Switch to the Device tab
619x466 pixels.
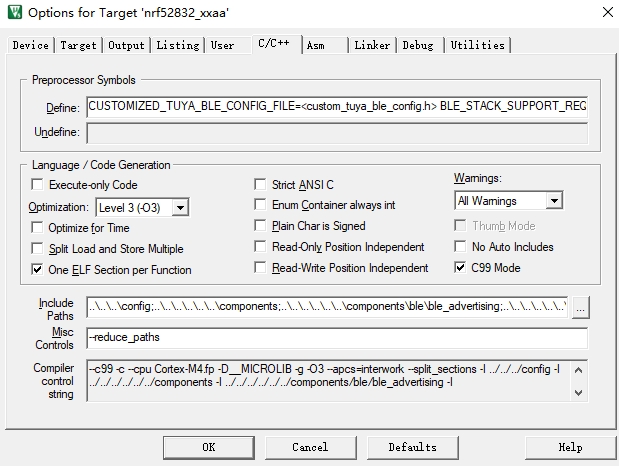30,45
